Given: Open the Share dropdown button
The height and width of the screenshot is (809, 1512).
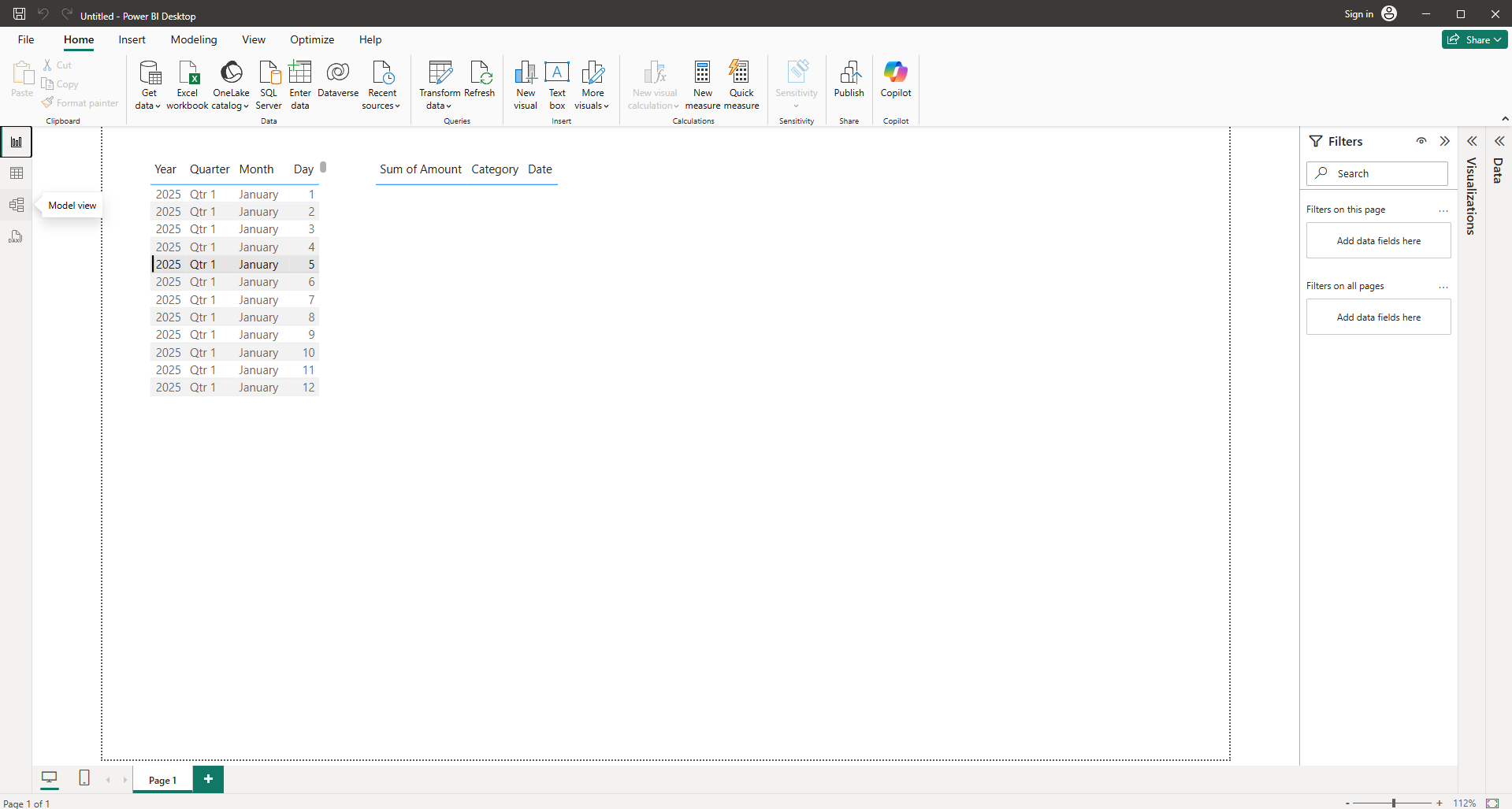Looking at the screenshot, I should [x=1474, y=39].
